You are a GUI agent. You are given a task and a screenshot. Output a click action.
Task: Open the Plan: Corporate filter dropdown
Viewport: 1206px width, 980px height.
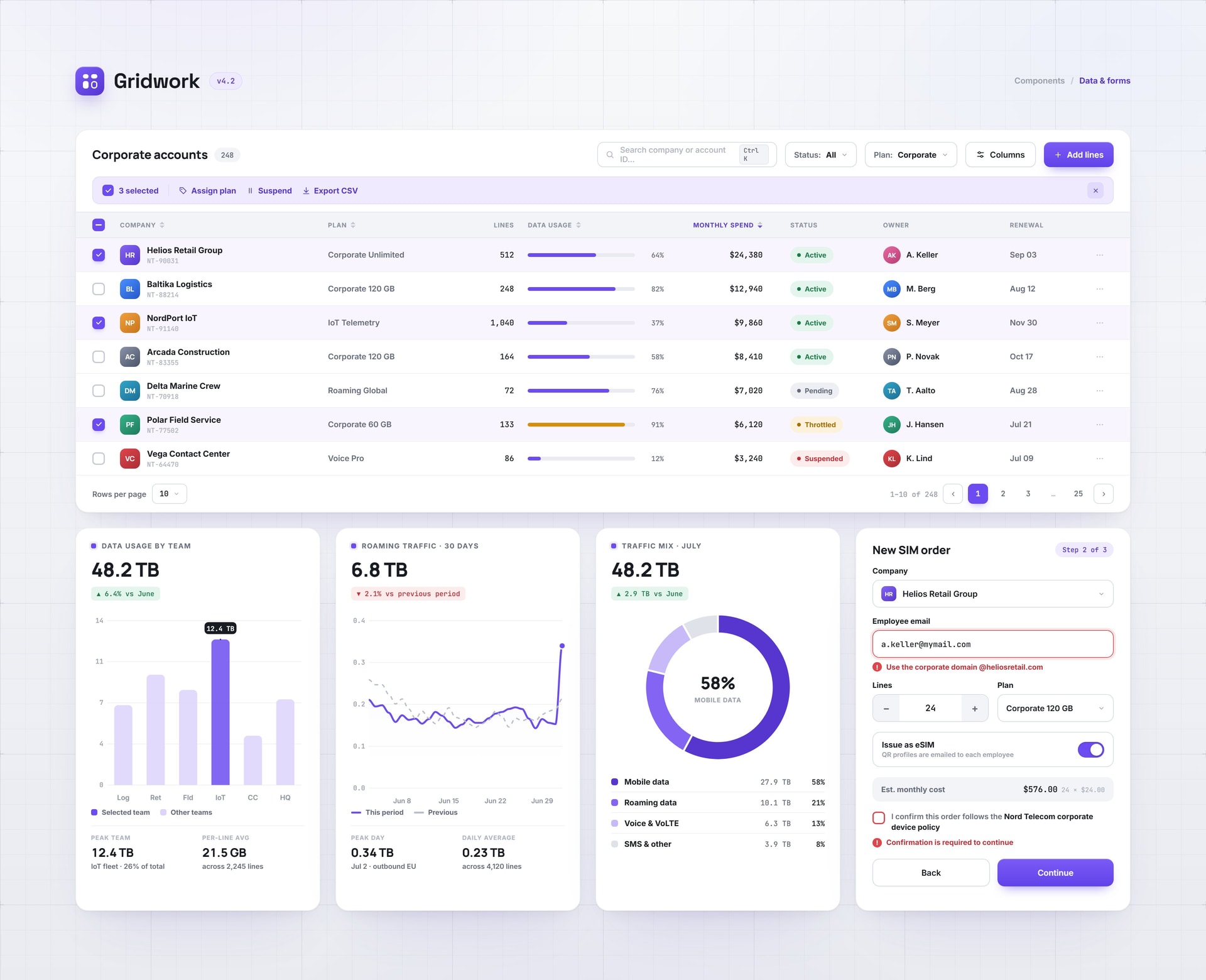[x=911, y=155]
